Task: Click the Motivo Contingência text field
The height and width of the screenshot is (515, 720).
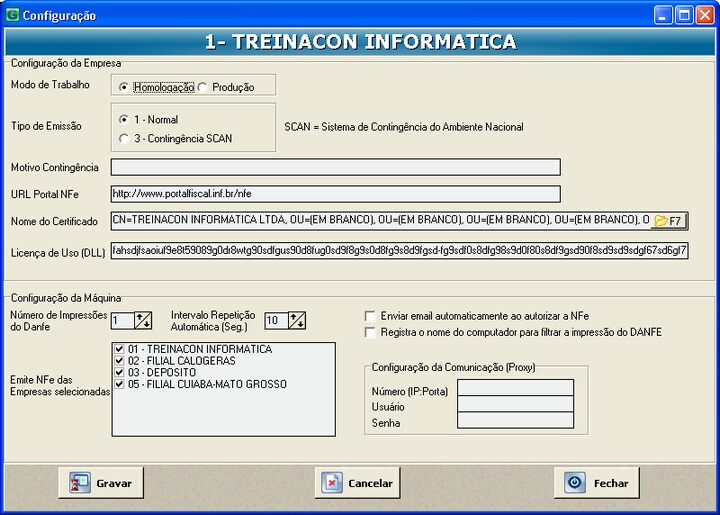Action: (335, 167)
